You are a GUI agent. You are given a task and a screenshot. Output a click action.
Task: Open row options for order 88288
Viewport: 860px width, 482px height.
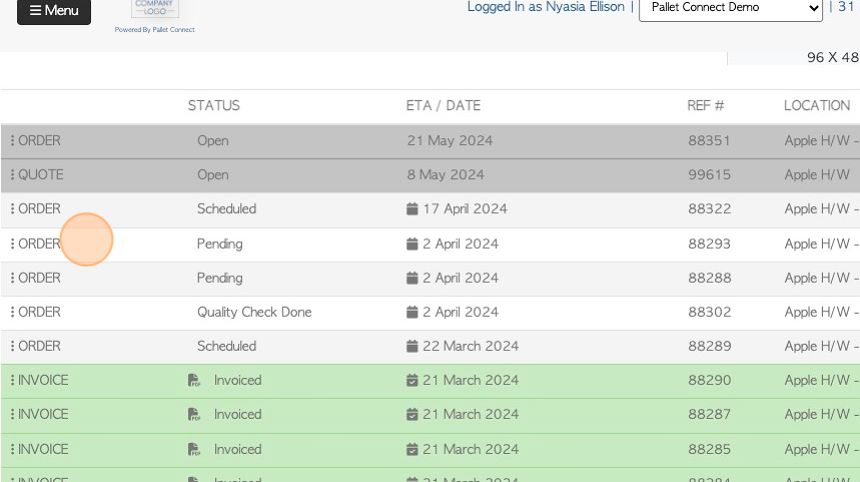[x=12, y=277]
